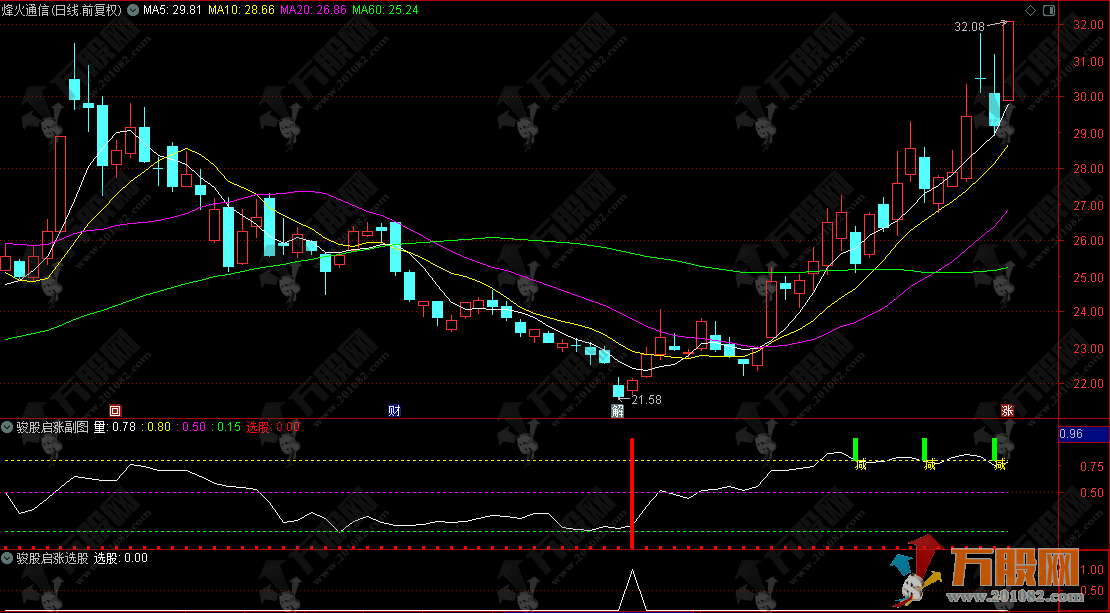Click the 烽火通信 chart title label

pos(62,9)
